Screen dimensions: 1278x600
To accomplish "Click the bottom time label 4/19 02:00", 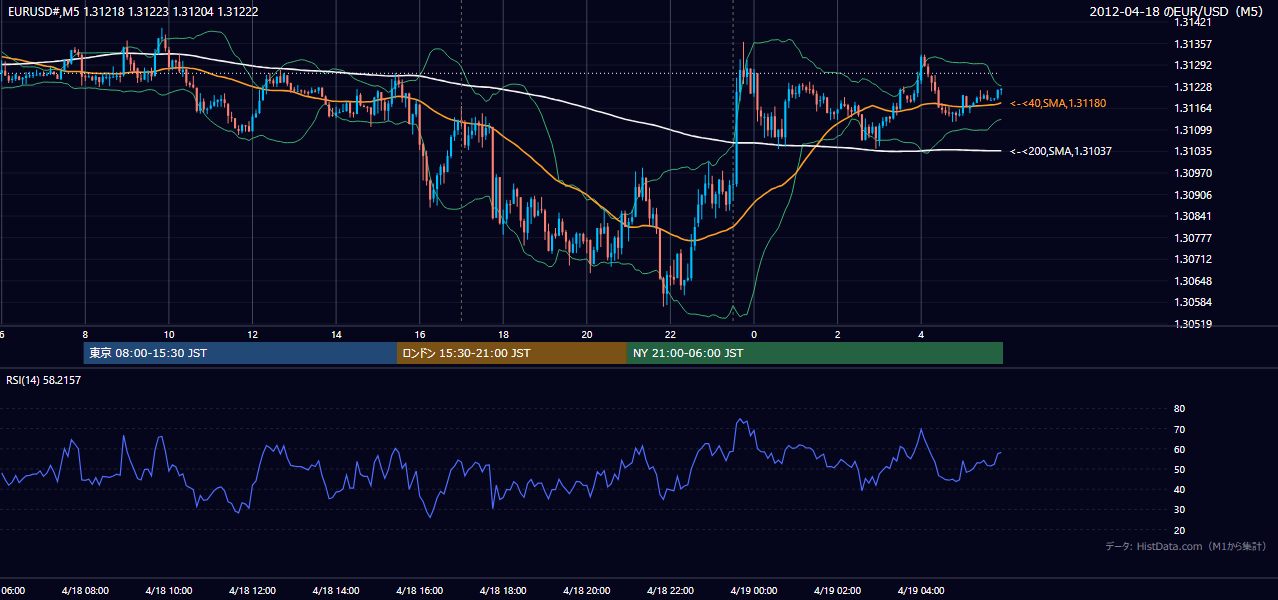I will (837, 590).
